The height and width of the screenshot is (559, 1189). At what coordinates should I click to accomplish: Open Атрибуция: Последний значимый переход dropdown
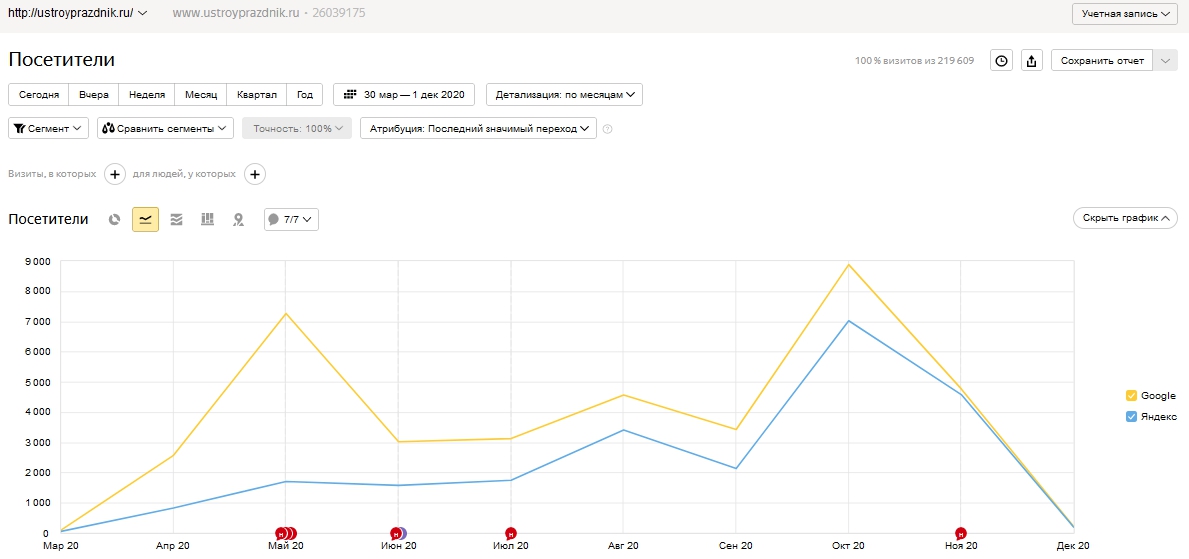(478, 128)
